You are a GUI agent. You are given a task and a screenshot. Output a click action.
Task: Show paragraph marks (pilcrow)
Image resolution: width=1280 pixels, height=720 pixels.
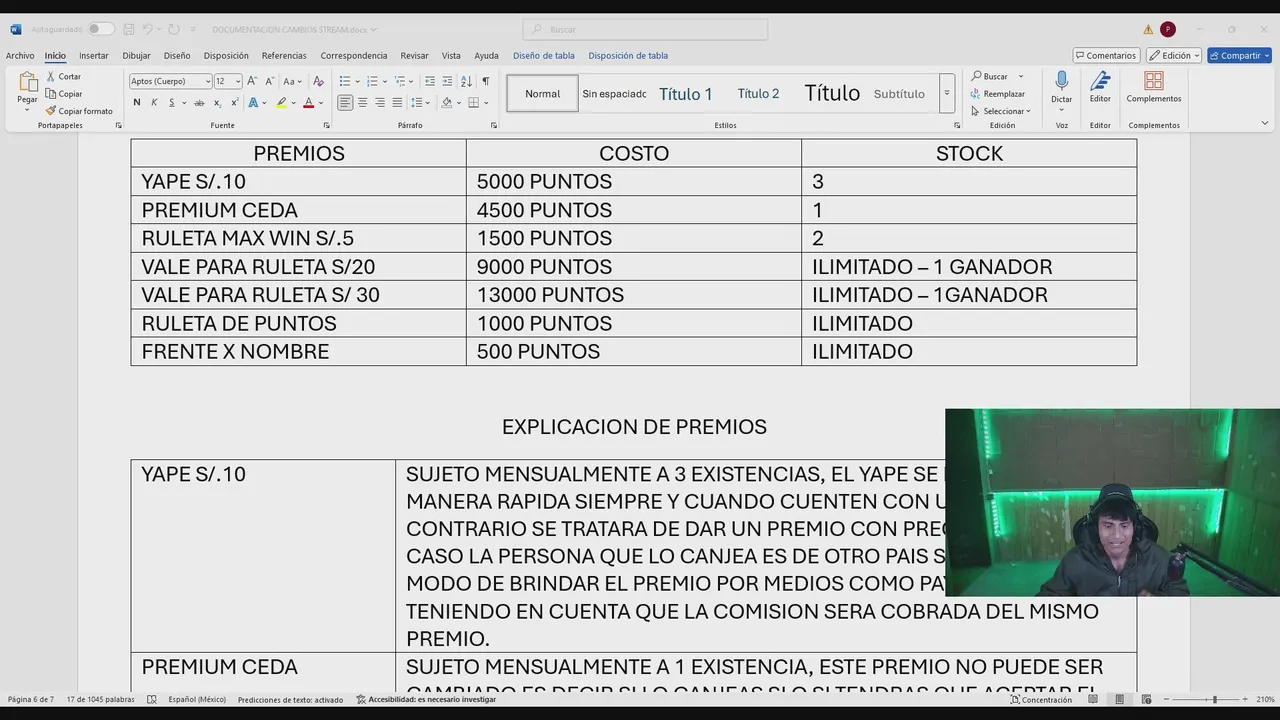pyautogui.click(x=485, y=81)
